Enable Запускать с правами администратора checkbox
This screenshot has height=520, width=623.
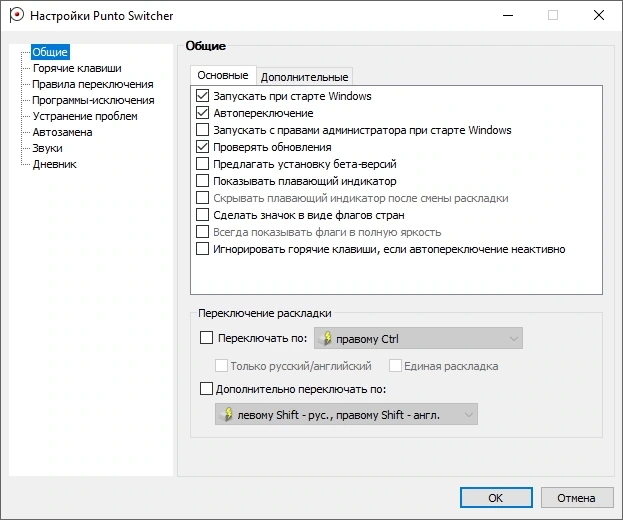(203, 130)
